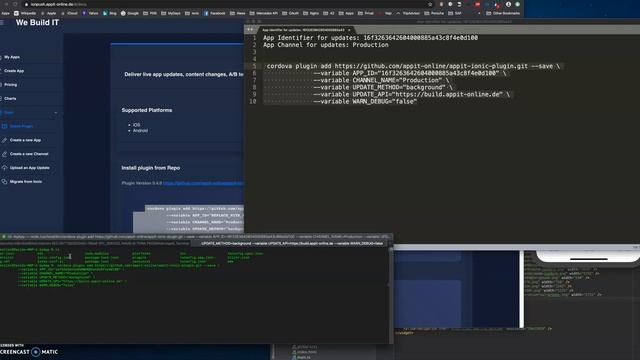Click the Android supported platform item

click(x=140, y=131)
